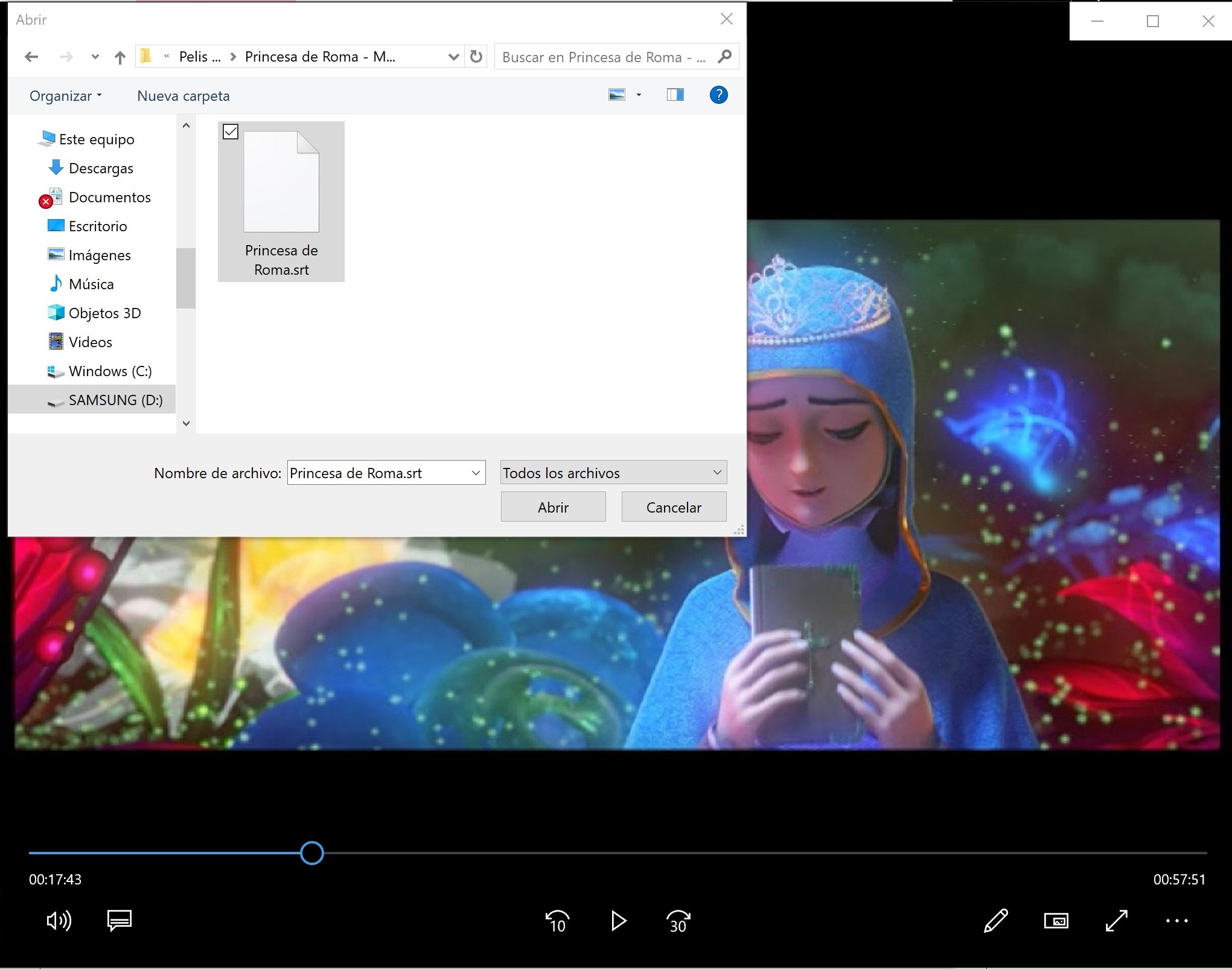
Task: Open the subtitles and audio menu icon
Action: click(120, 921)
